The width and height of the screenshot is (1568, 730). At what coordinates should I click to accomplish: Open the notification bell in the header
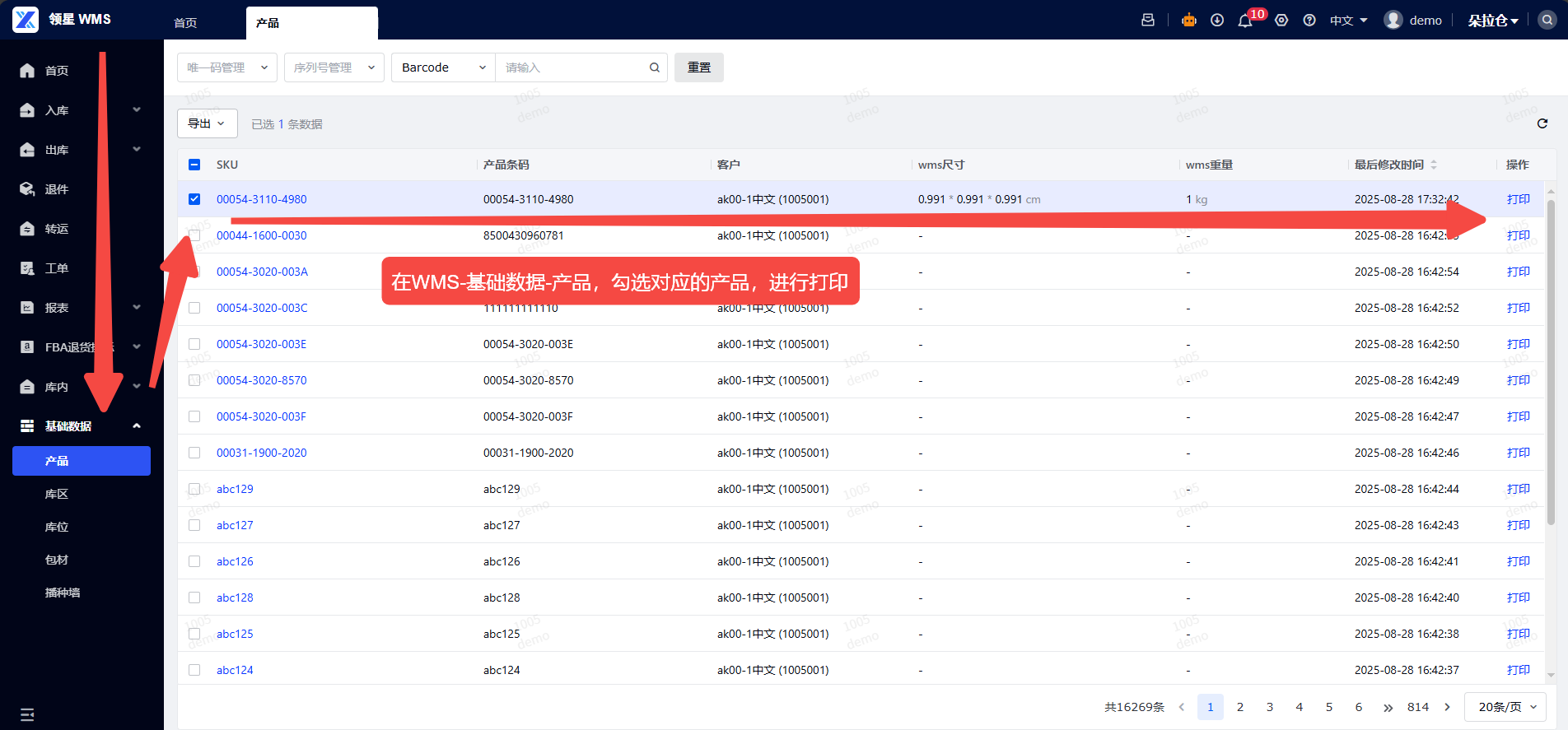pyautogui.click(x=1244, y=21)
